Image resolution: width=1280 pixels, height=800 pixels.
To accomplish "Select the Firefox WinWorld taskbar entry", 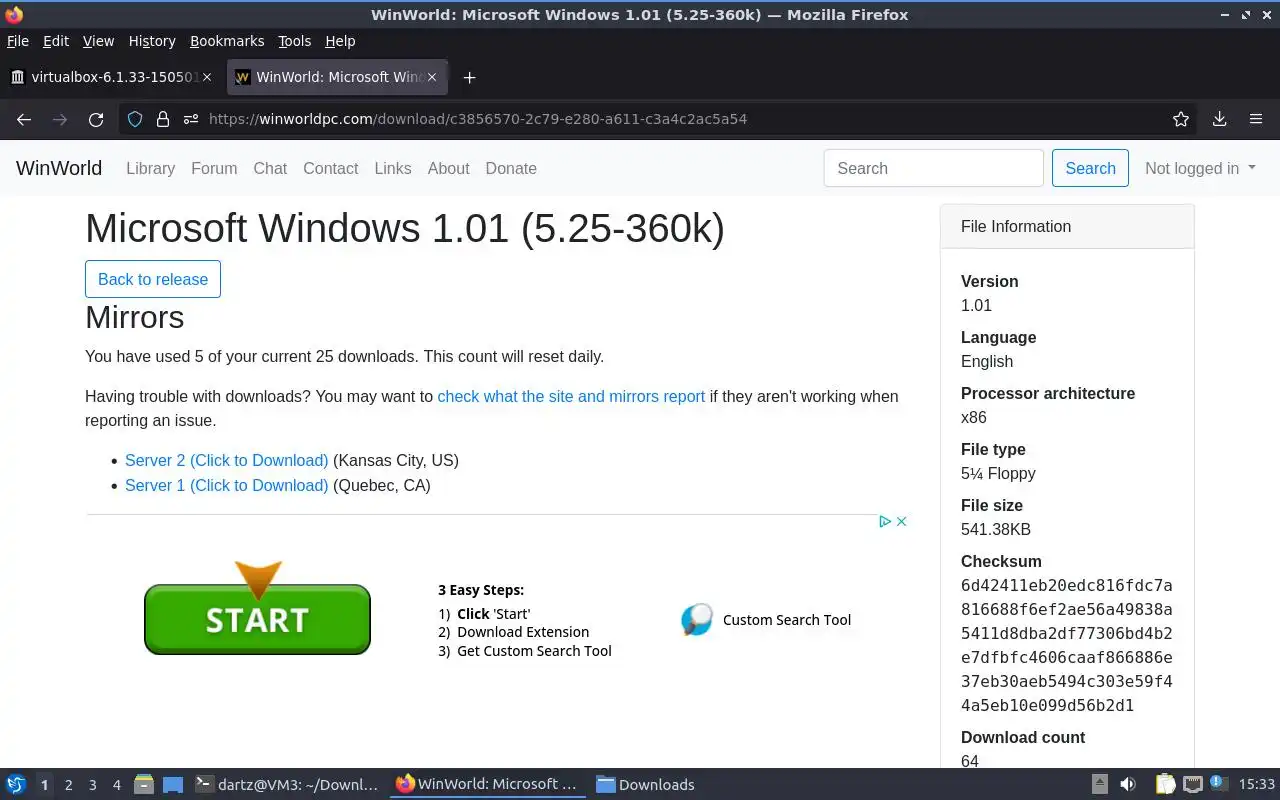I will 488,784.
